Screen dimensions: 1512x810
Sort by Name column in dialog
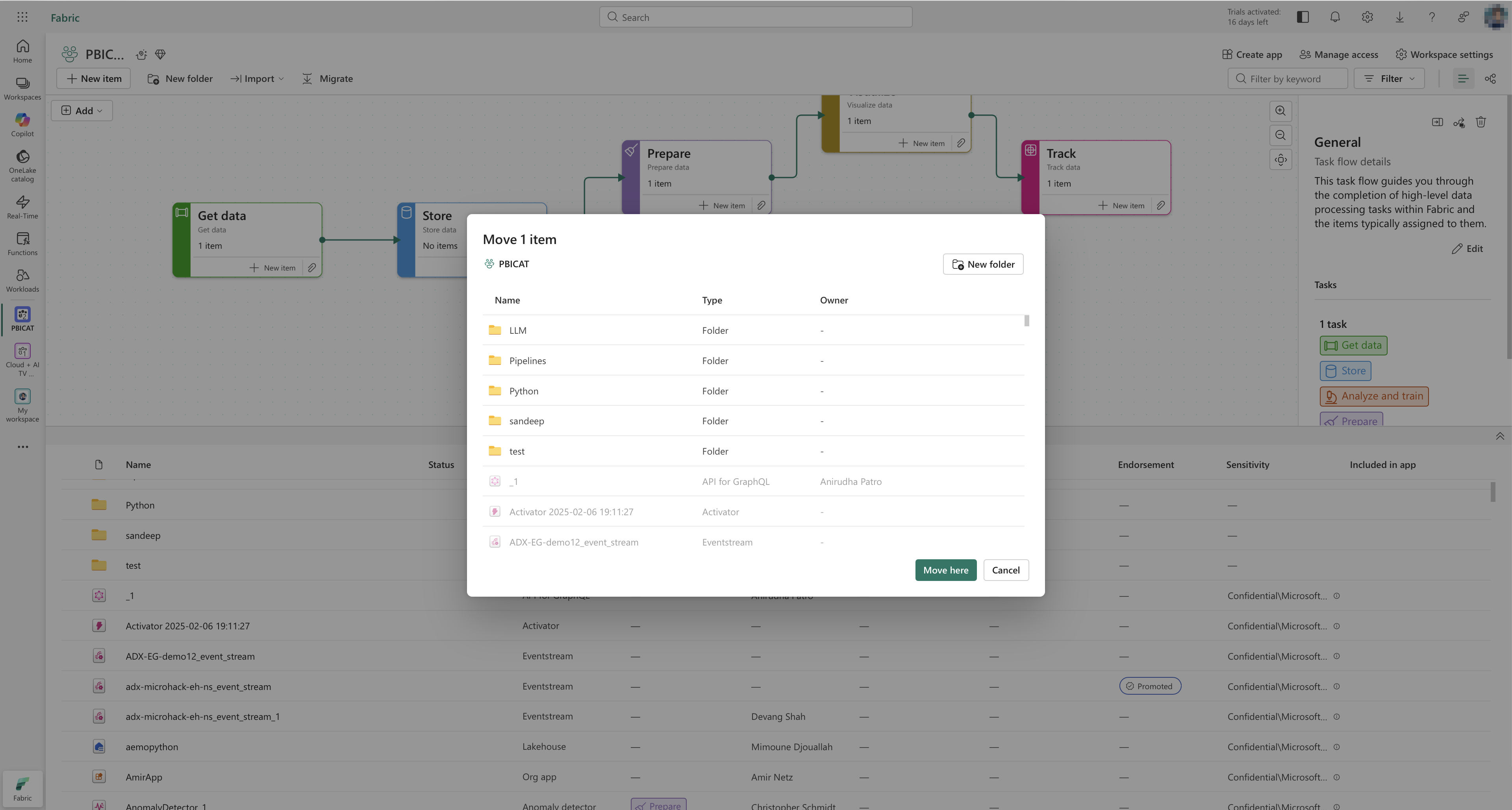[507, 300]
